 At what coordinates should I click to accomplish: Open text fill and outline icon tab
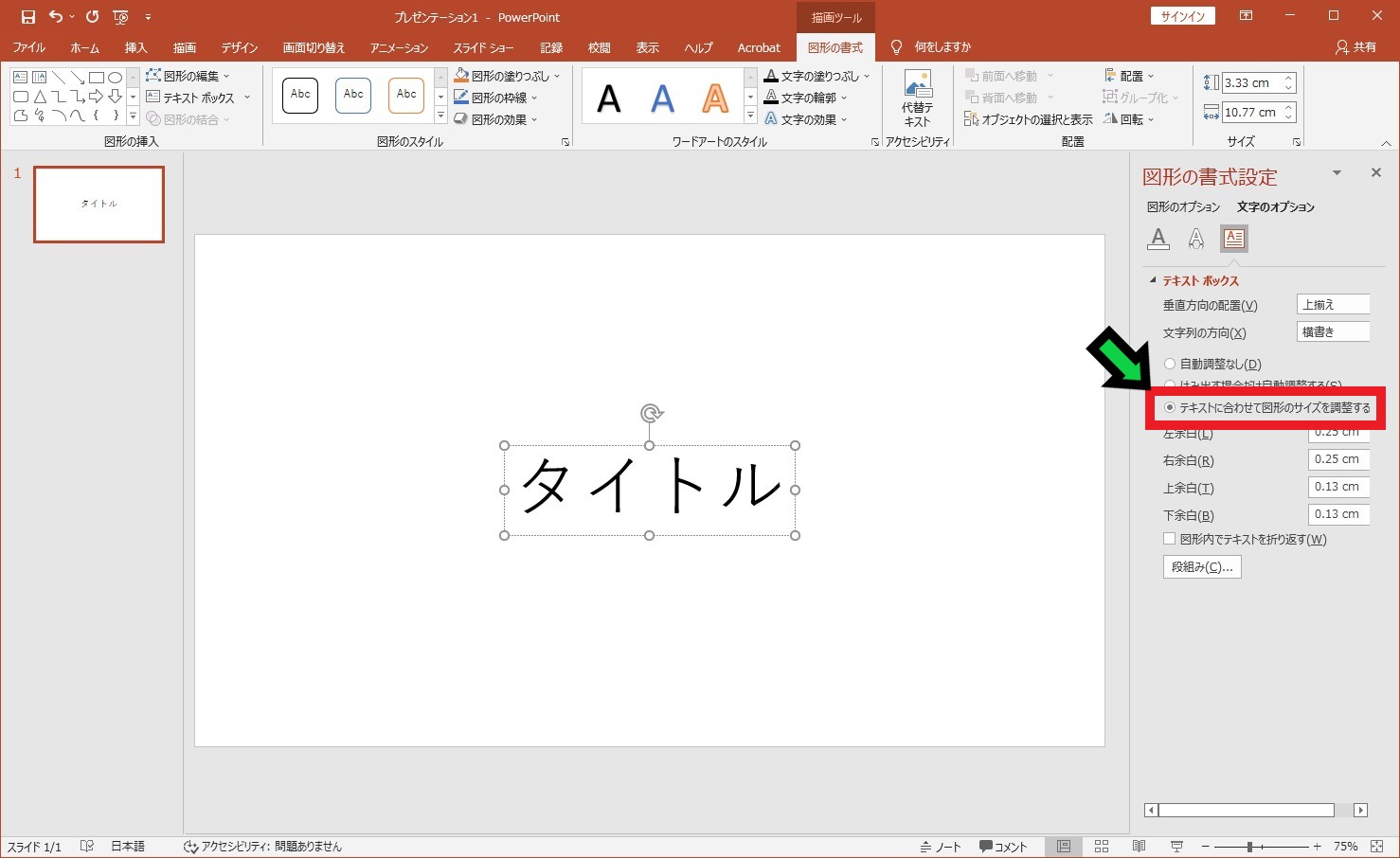(x=1158, y=239)
